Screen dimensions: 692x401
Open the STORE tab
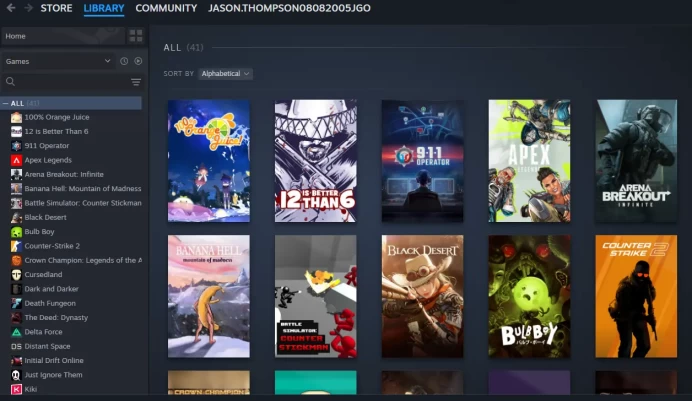[56, 8]
